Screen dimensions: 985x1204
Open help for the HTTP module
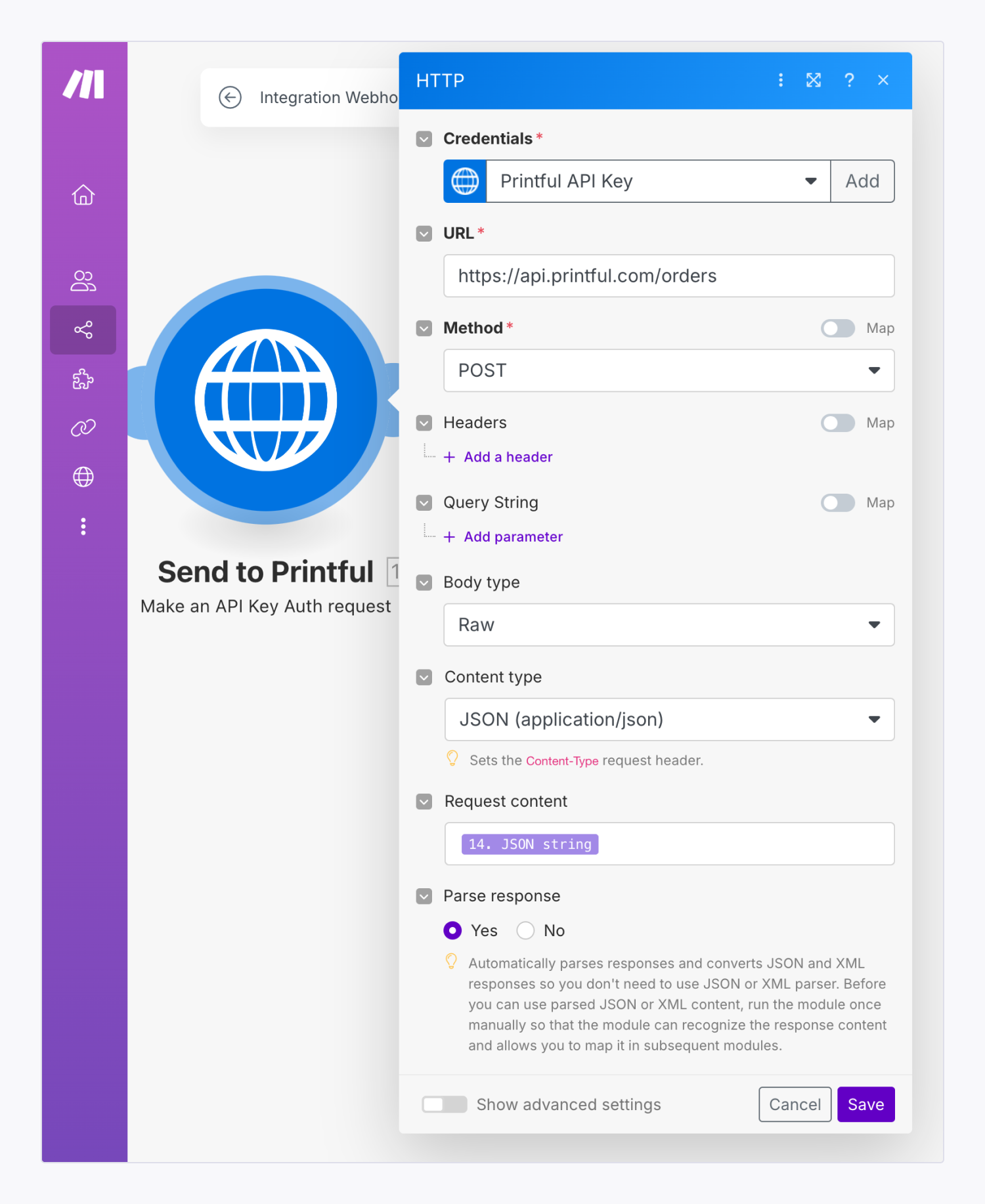point(849,80)
